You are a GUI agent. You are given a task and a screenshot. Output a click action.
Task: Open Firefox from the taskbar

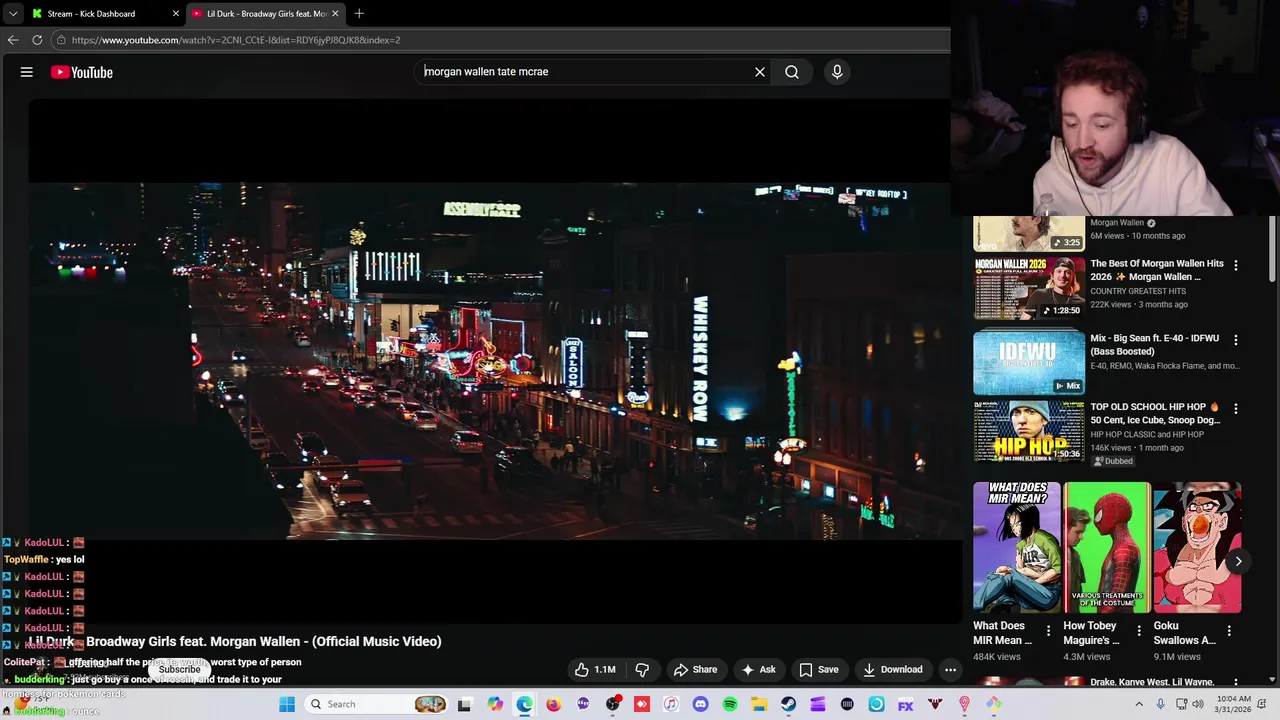point(554,704)
